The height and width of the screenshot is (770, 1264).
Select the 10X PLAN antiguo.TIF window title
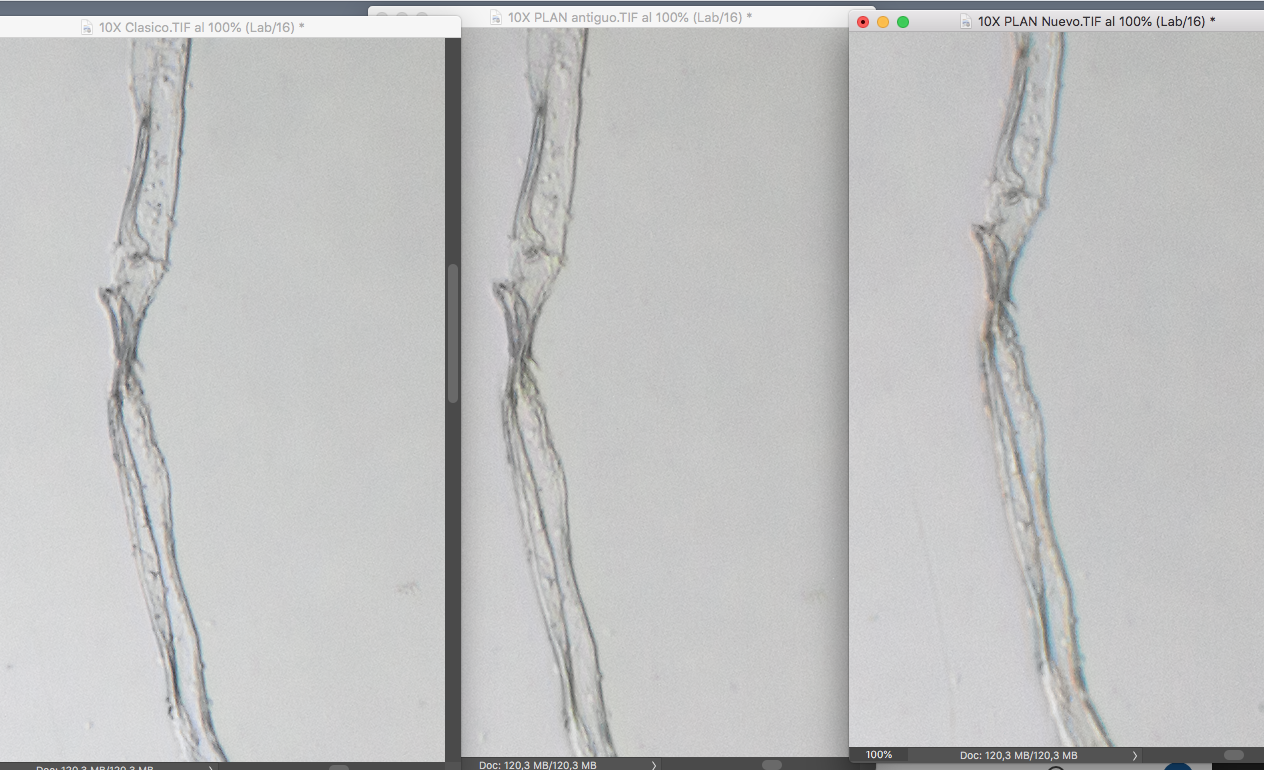(x=630, y=17)
